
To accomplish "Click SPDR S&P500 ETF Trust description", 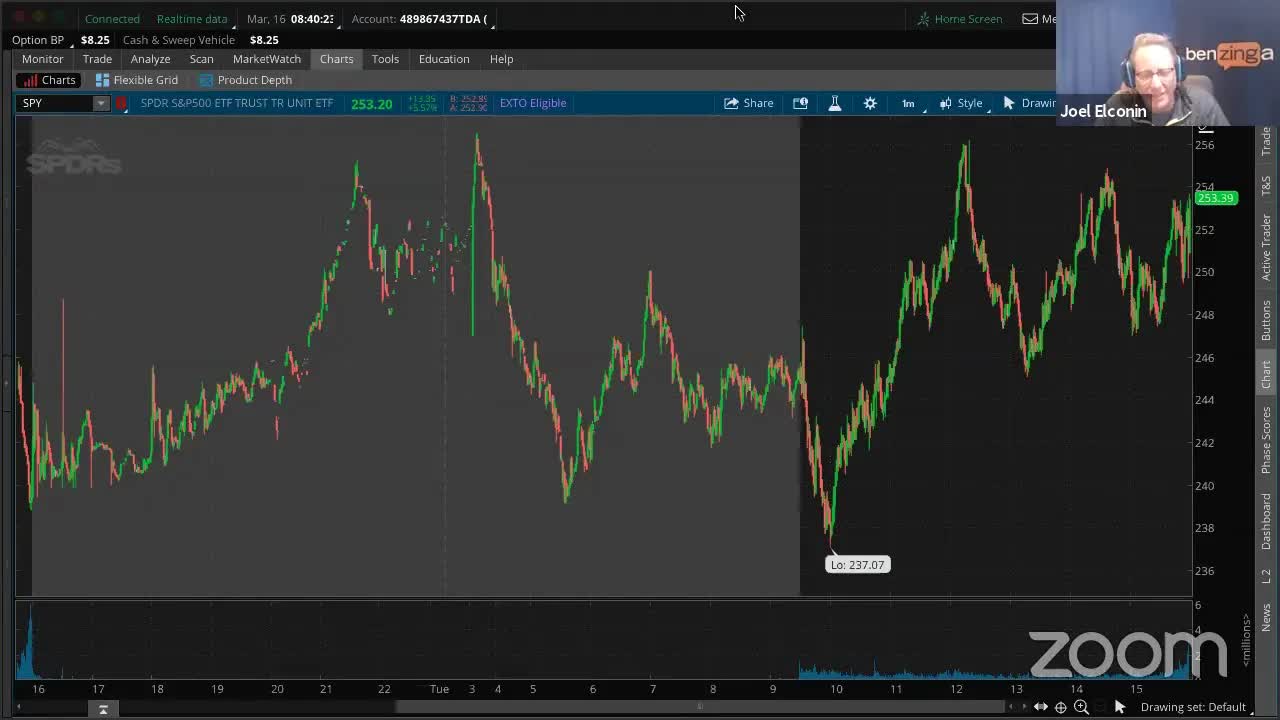I will [x=237, y=103].
